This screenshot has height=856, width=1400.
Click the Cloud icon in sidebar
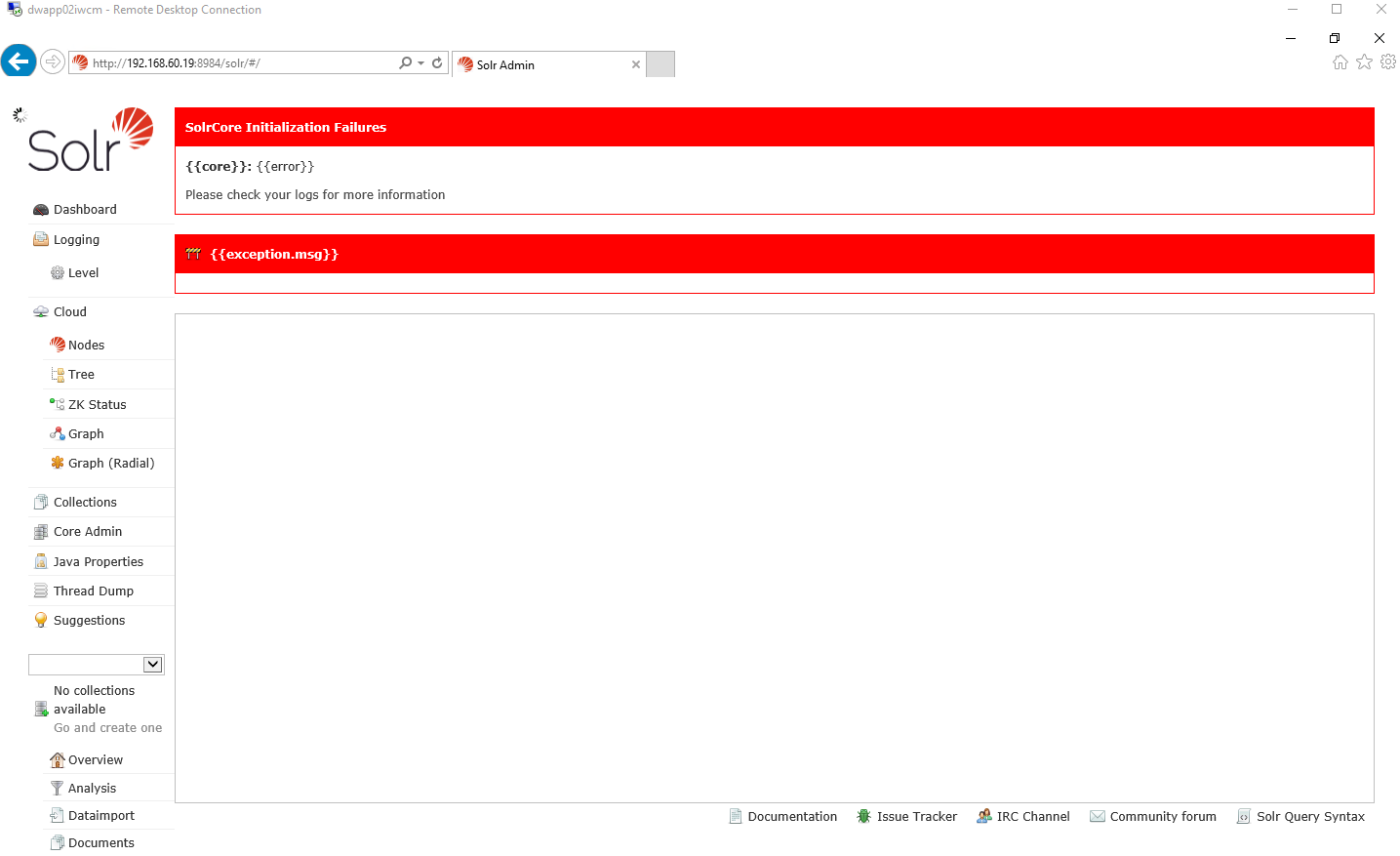(41, 312)
